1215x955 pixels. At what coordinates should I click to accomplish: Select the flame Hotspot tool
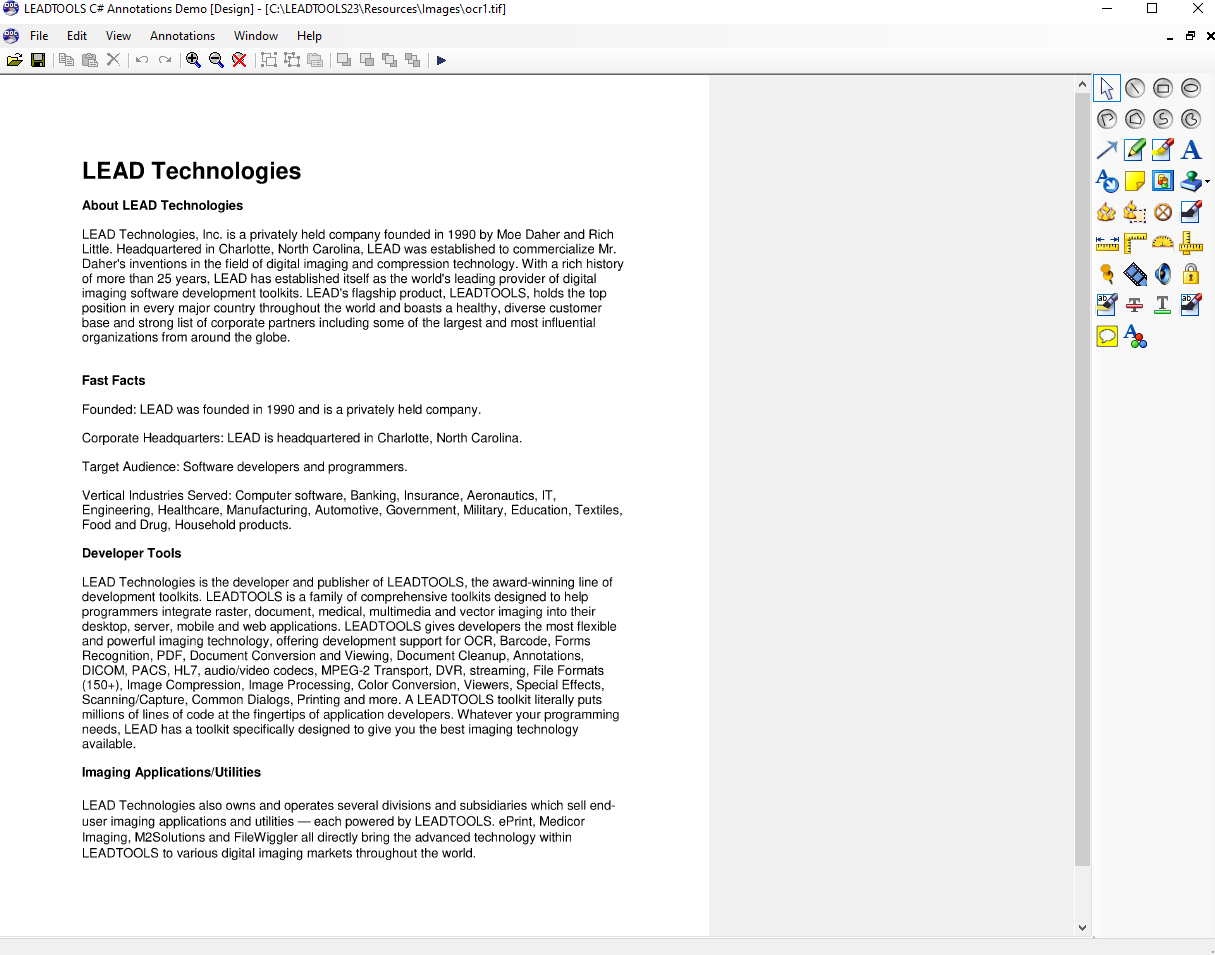pos(1107,212)
